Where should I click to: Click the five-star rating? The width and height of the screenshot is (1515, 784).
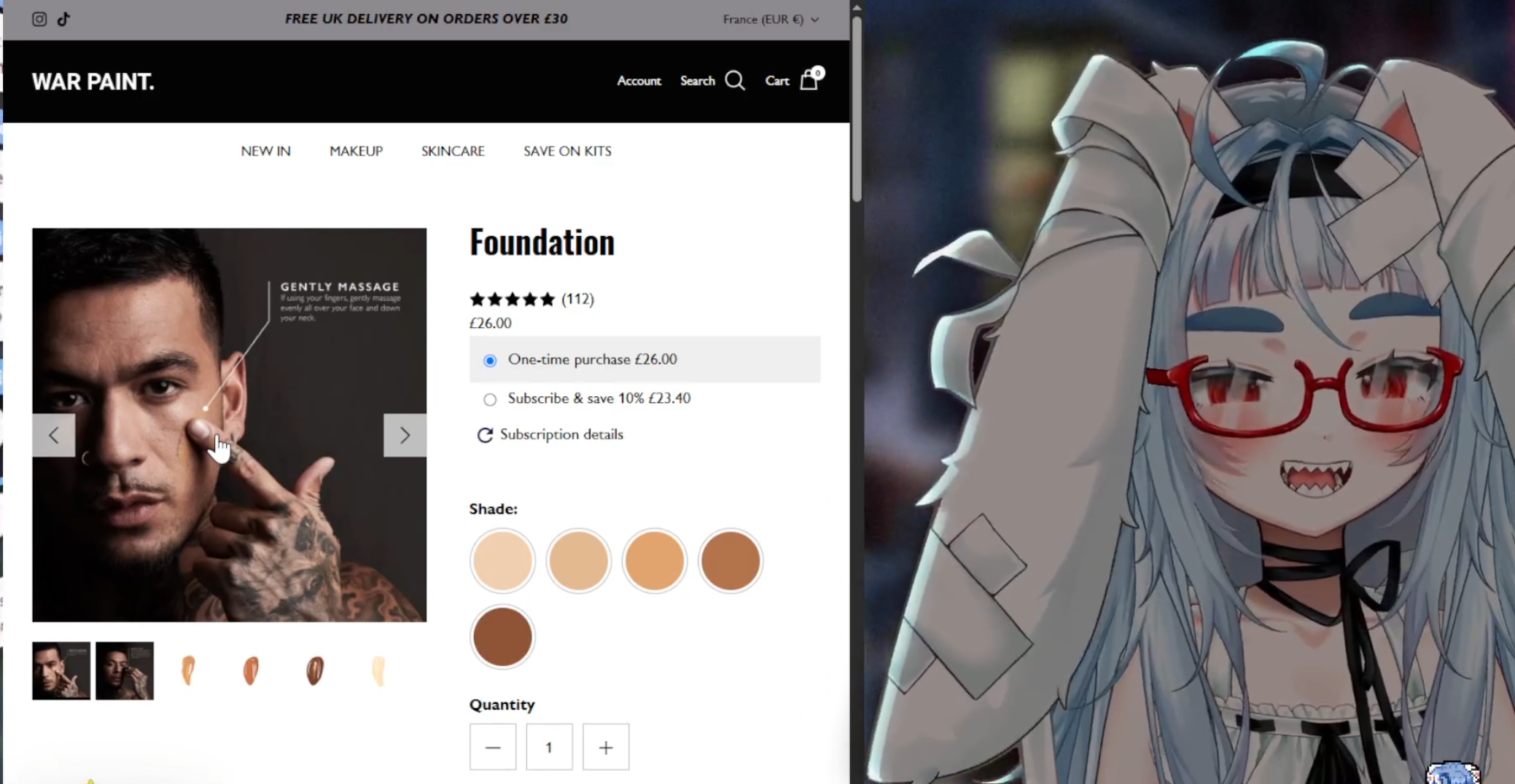tap(513, 299)
